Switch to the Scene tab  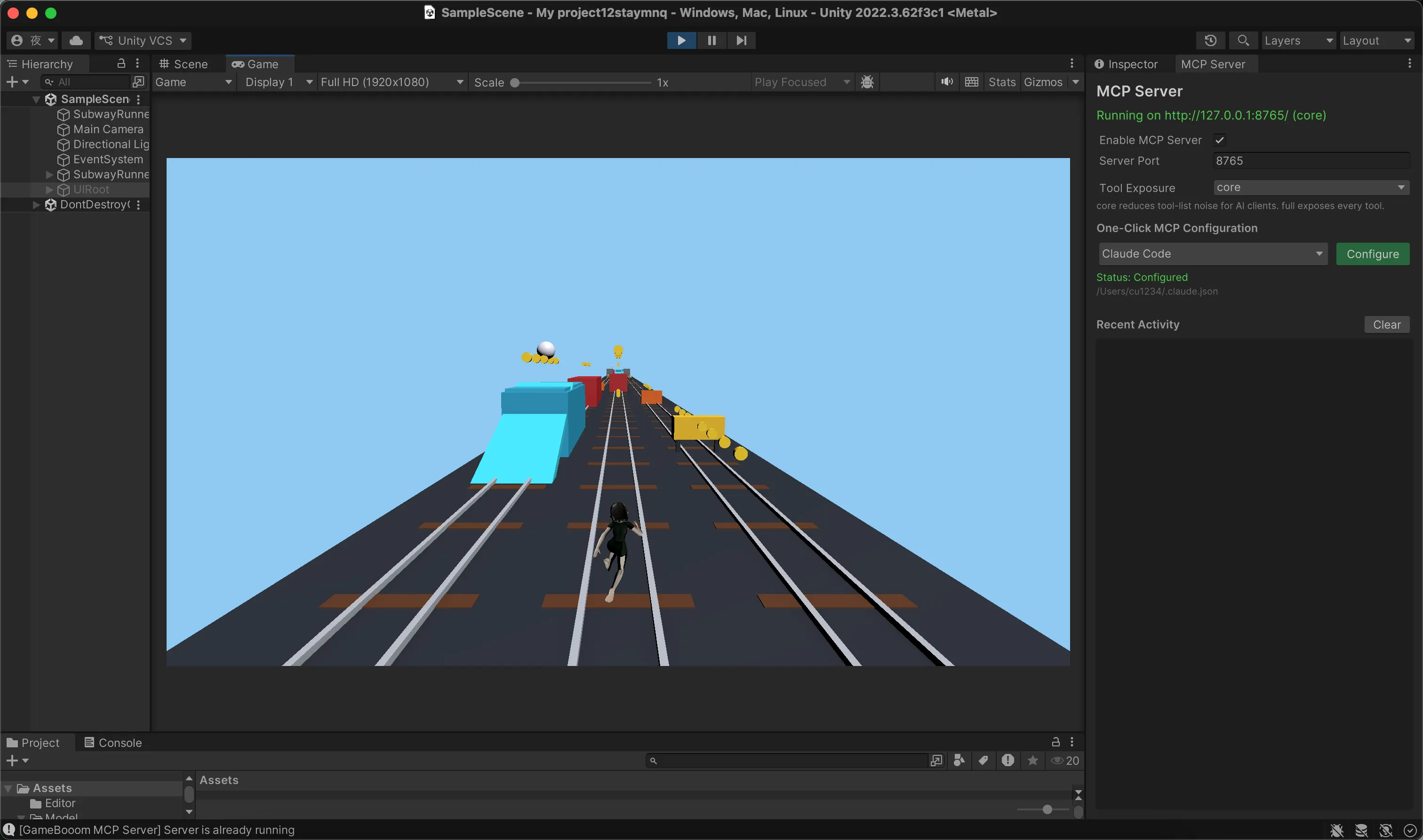[184, 64]
